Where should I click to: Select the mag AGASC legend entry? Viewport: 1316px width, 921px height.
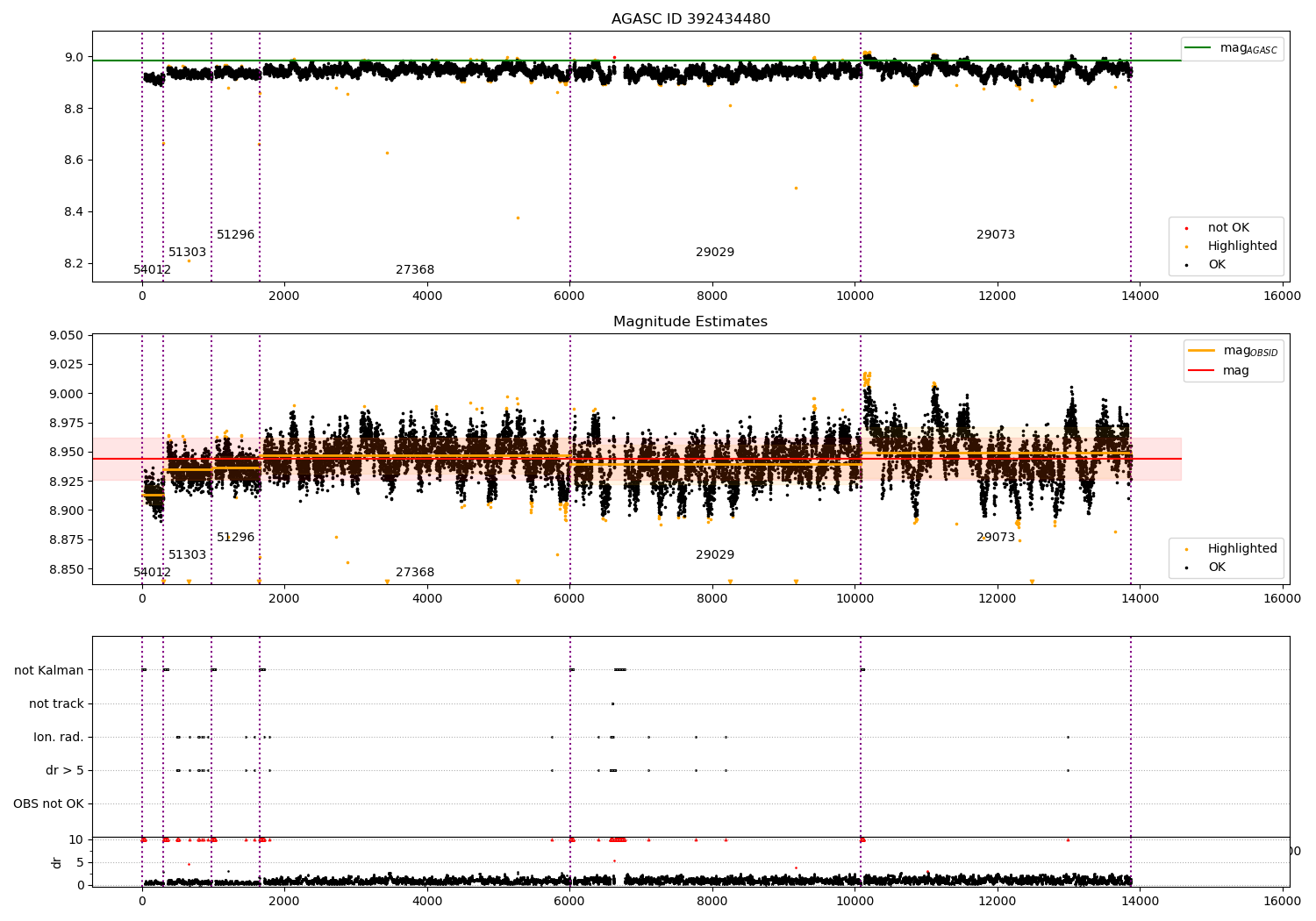pos(1232,48)
